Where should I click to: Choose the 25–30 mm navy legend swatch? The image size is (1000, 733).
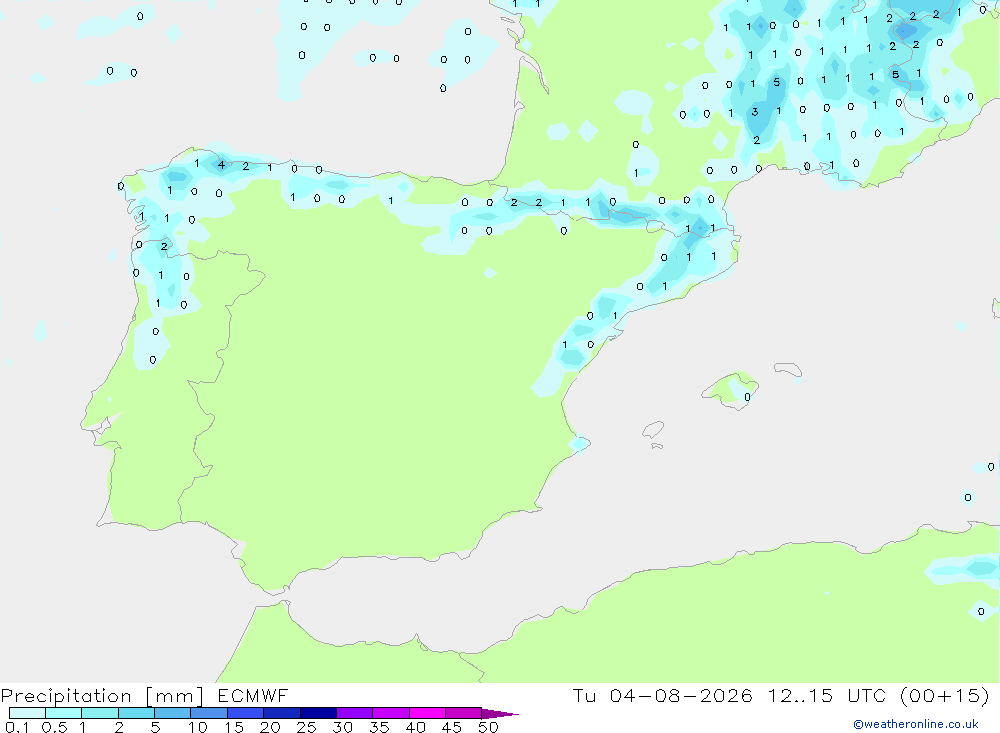pos(318,713)
